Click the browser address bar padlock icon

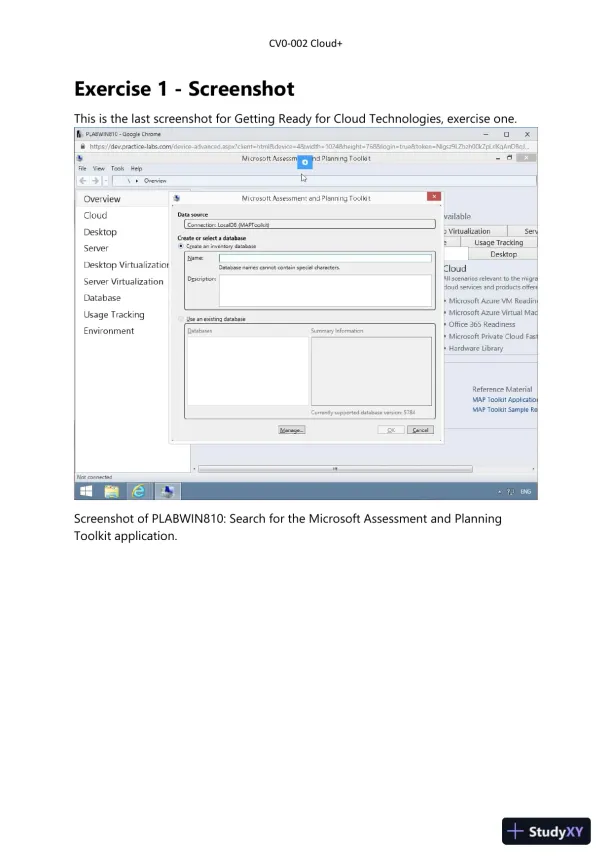[82, 146]
